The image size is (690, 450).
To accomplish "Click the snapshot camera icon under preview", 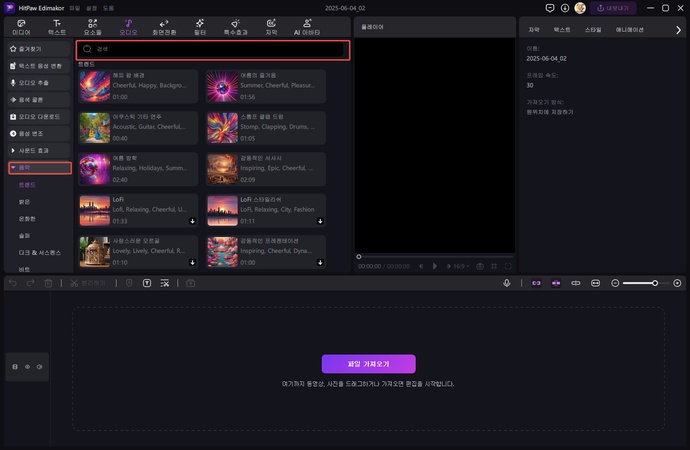I will click(x=480, y=266).
